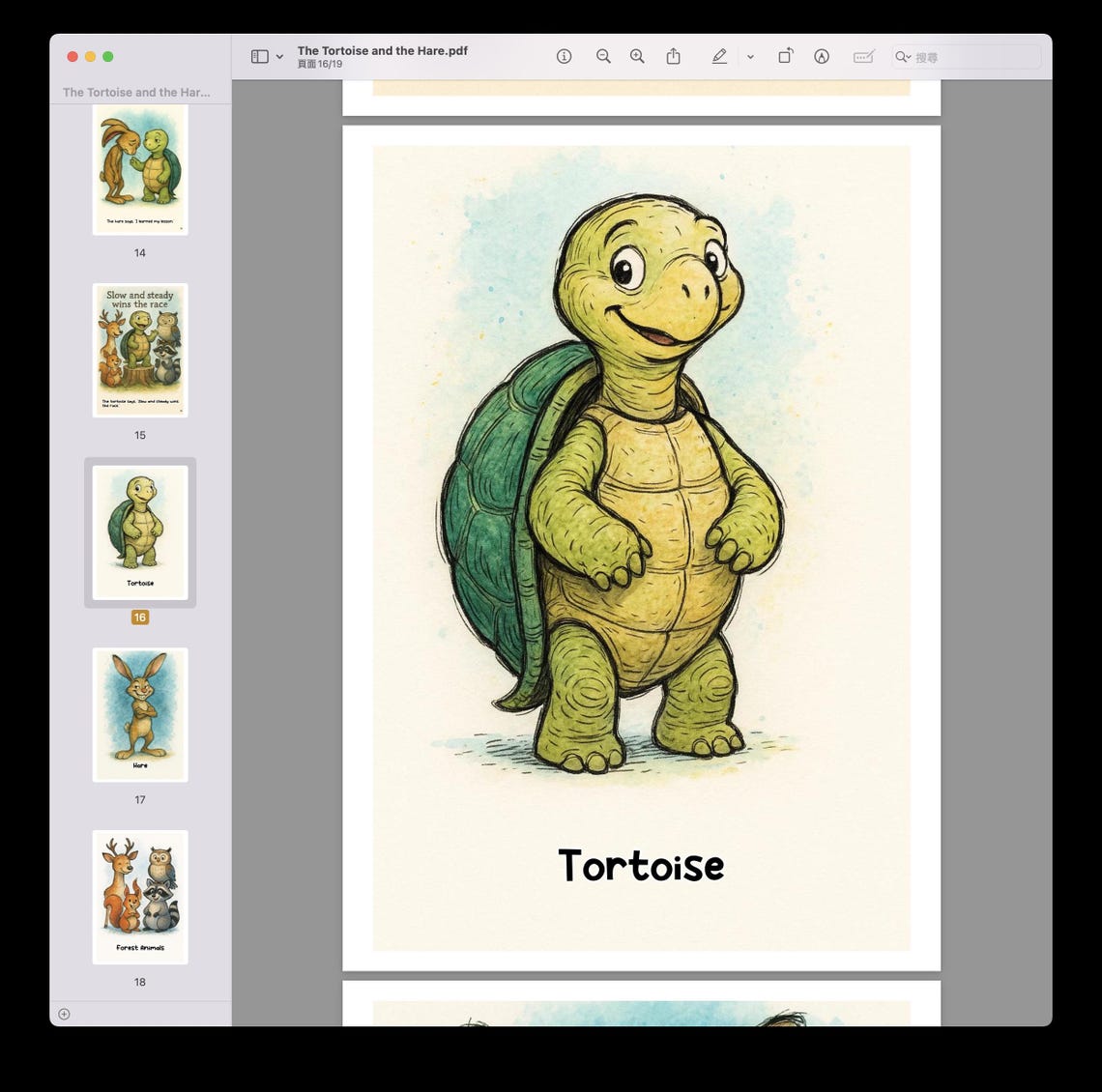Click the search input field

pos(967,56)
